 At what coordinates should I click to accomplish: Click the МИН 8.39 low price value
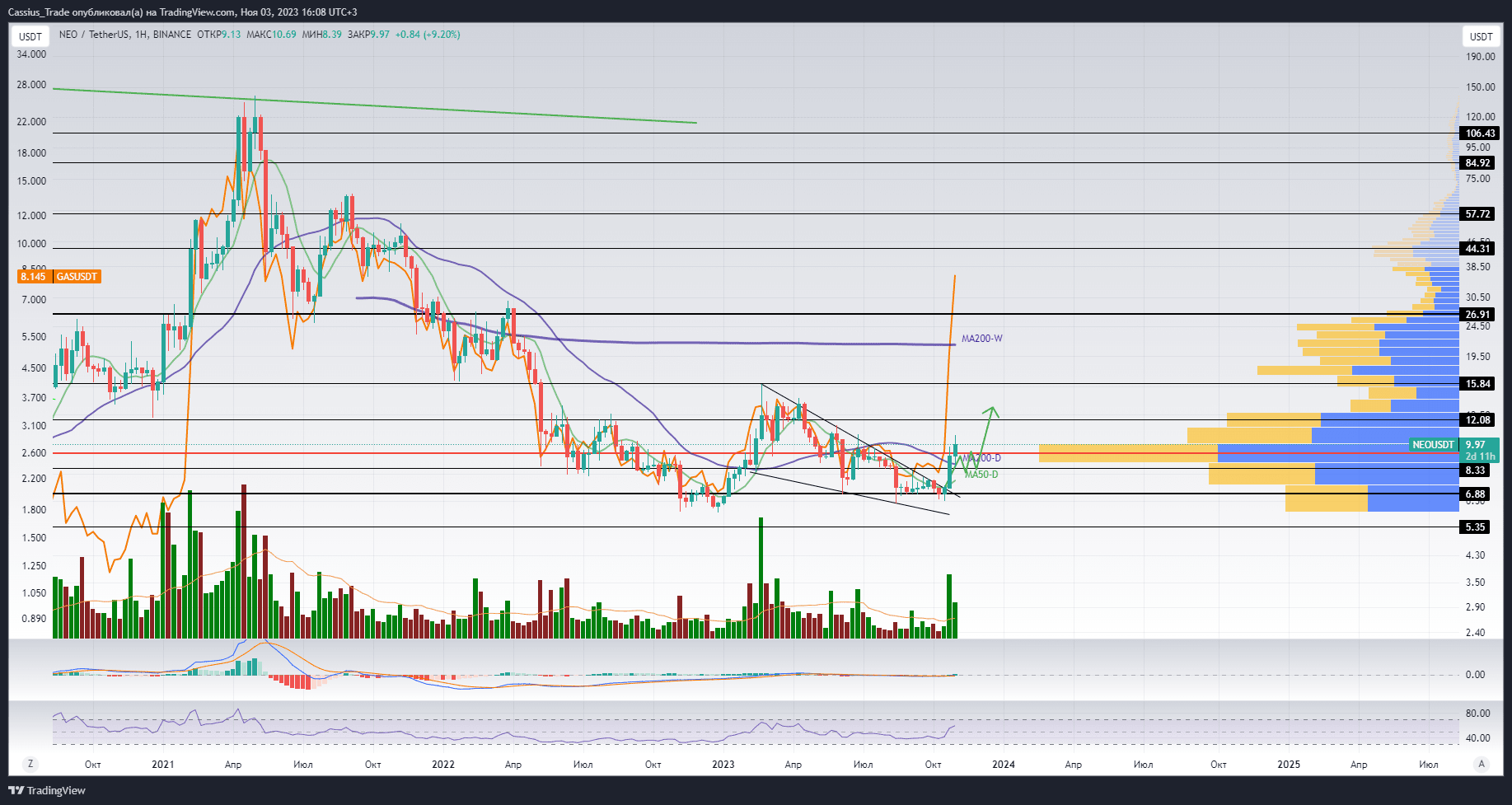click(321, 35)
